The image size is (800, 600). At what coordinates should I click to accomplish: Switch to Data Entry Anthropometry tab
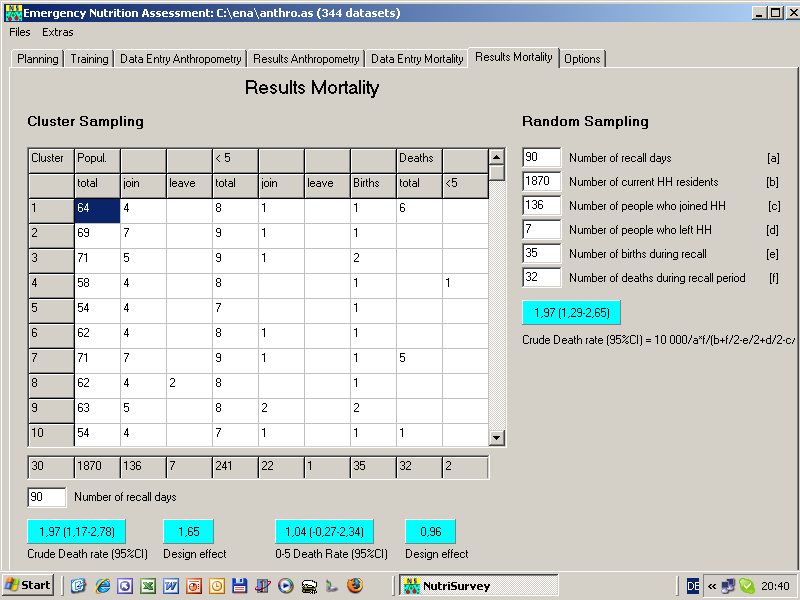180,59
